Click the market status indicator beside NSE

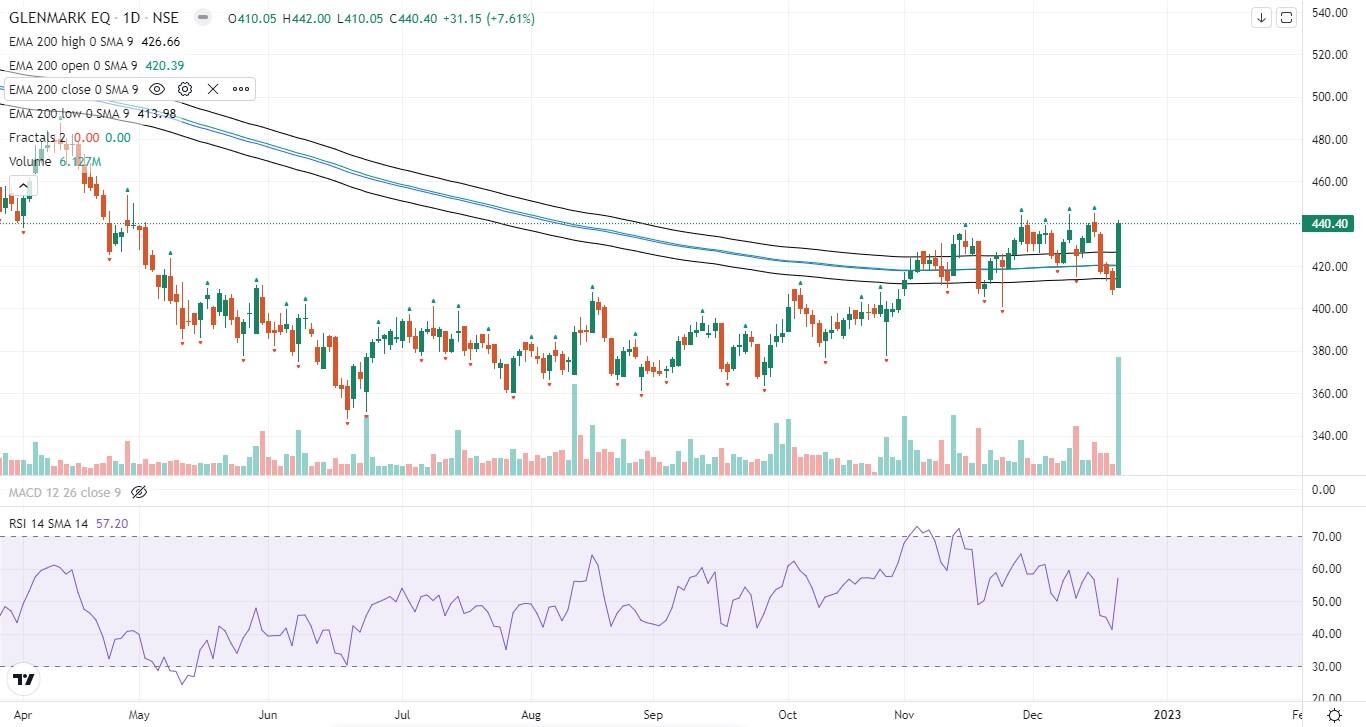pos(203,18)
